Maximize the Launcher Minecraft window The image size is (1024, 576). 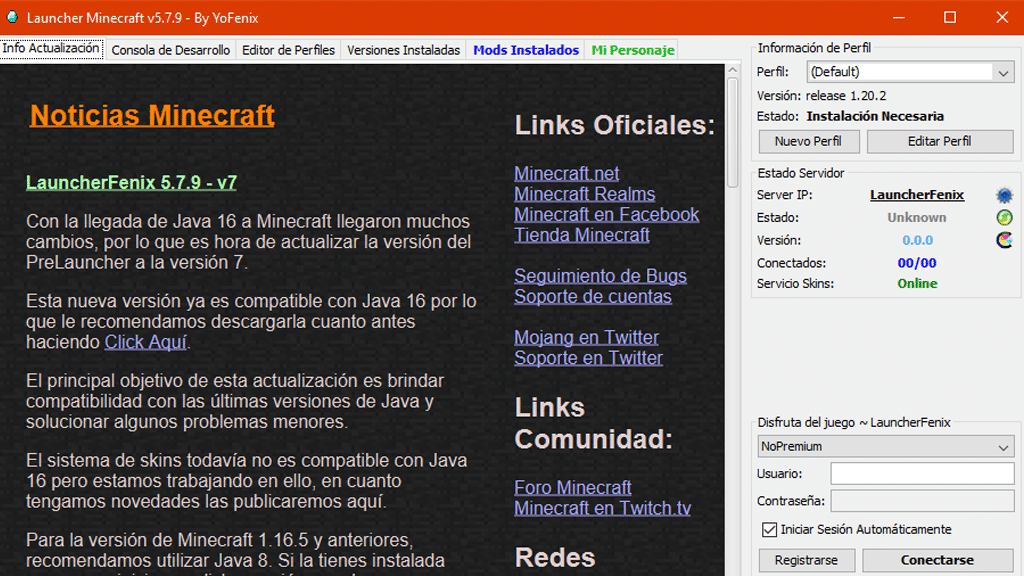pos(950,18)
